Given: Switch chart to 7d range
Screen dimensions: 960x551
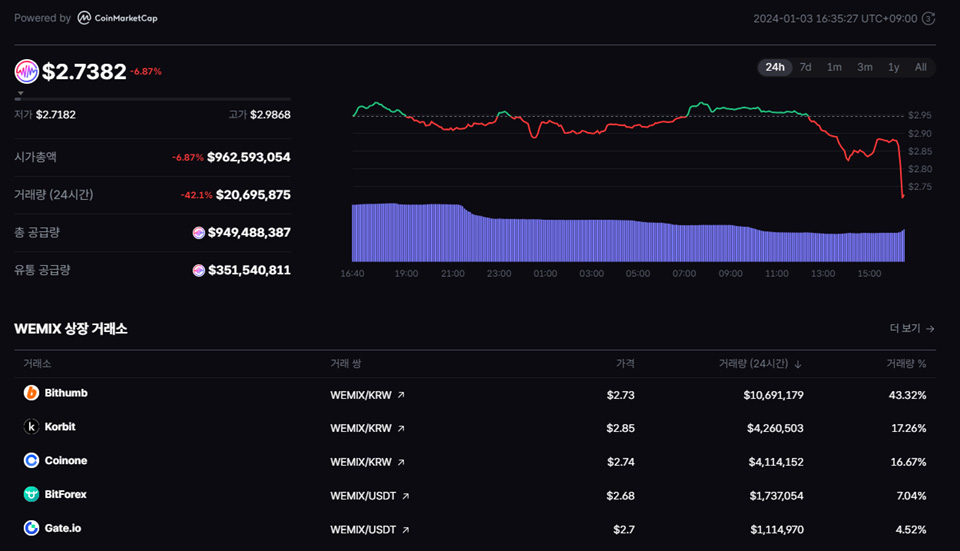Looking at the screenshot, I should click(x=805, y=67).
